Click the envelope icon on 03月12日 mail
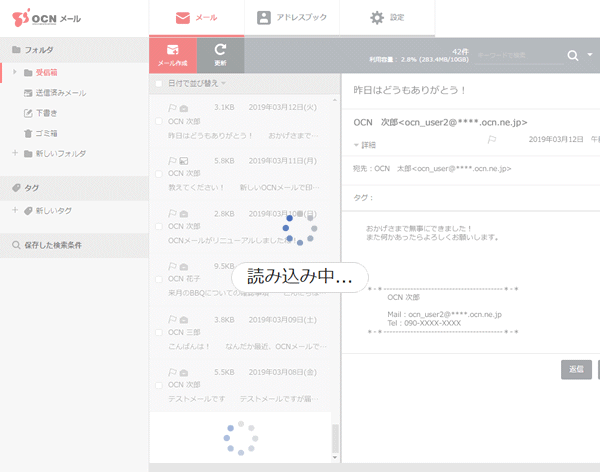 click(x=184, y=108)
